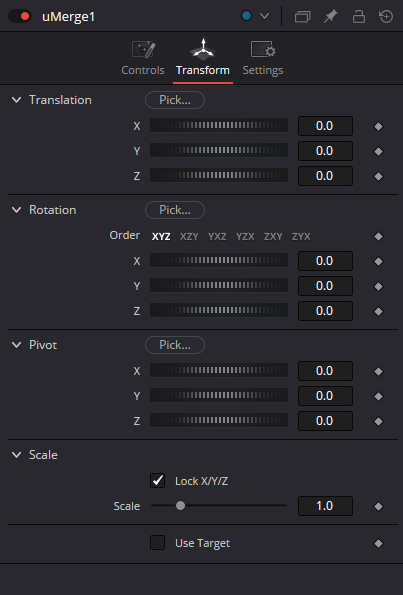Click the Rotation Z value field

[325, 311]
